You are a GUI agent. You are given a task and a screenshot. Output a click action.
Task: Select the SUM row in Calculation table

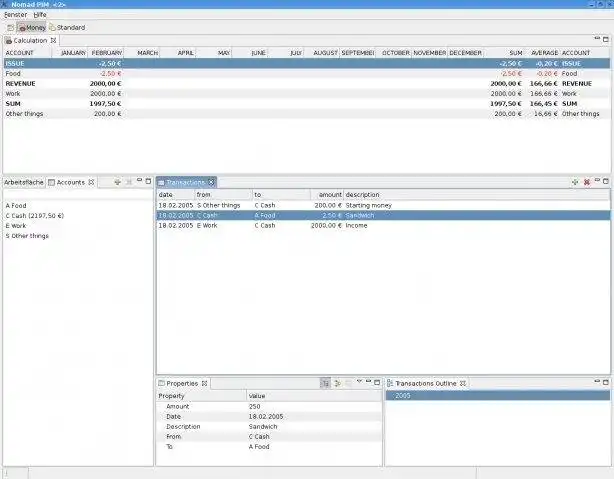[x=307, y=104]
